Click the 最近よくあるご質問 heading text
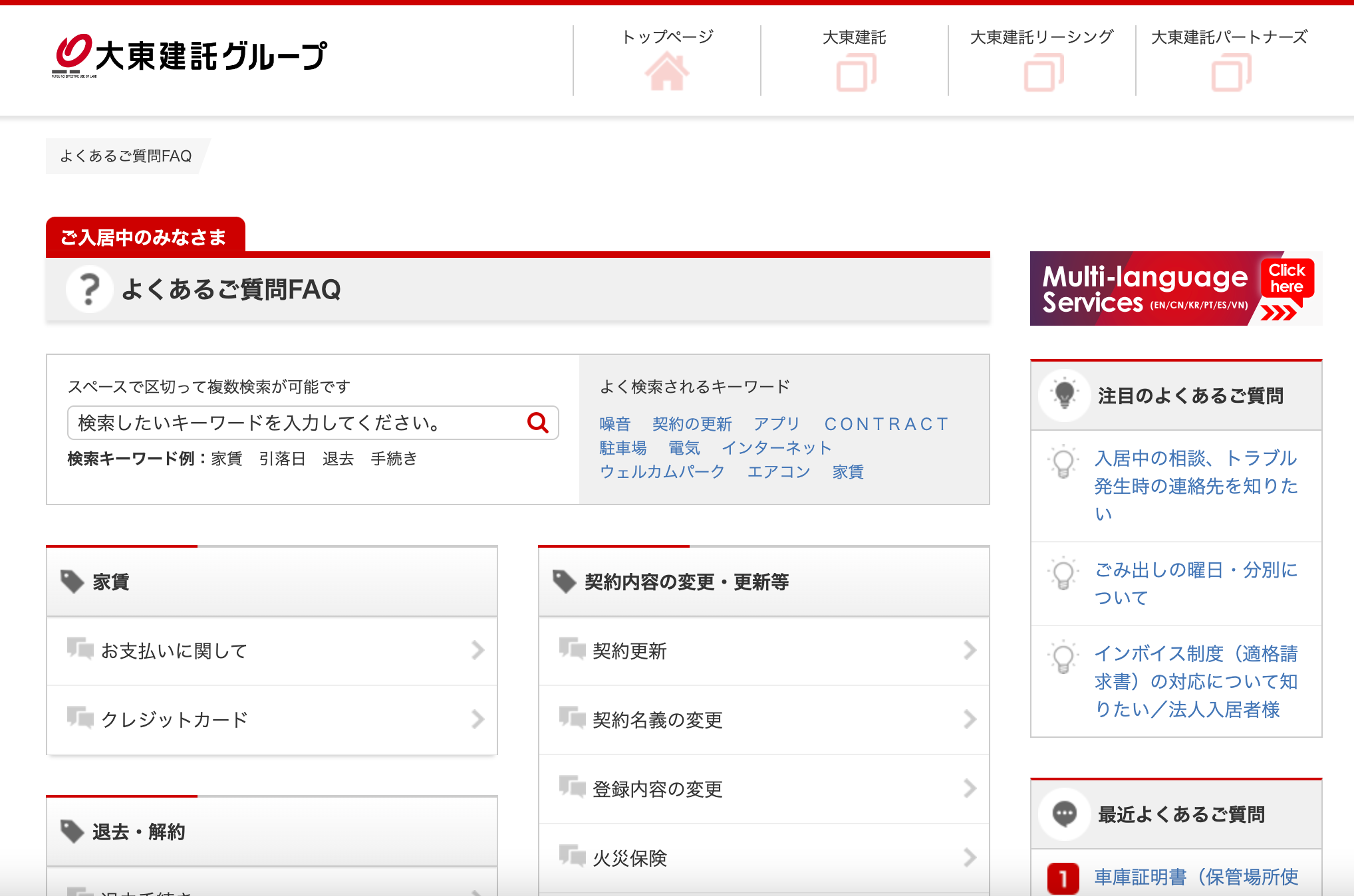The height and width of the screenshot is (896, 1354). coord(1182,814)
